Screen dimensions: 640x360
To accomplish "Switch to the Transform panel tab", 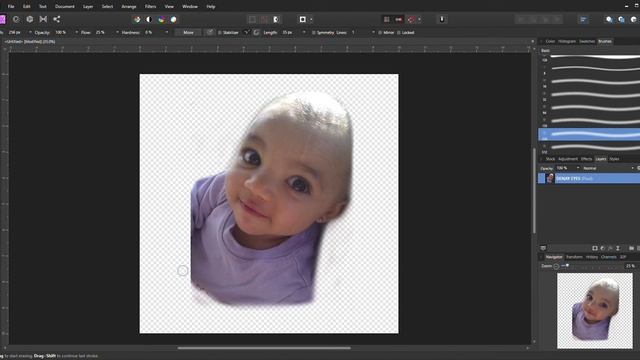I will (x=574, y=257).
